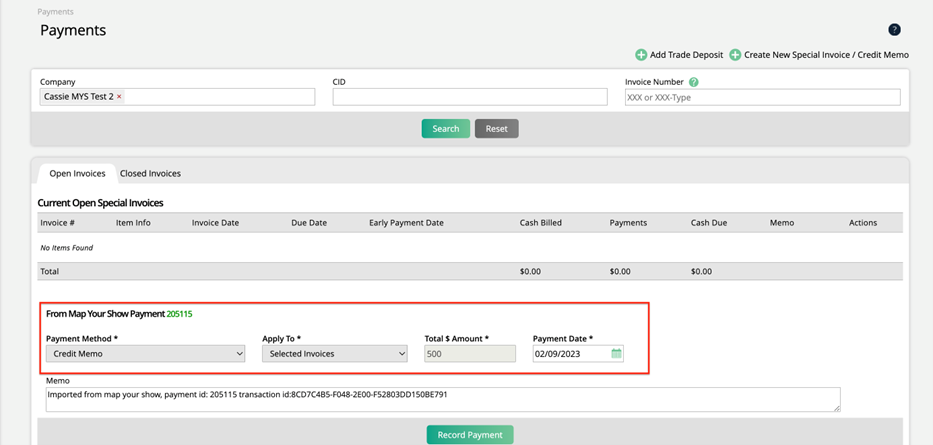Click the Create New Special Invoice plus icon
Viewport: 933px width, 445px height.
pyautogui.click(x=735, y=55)
